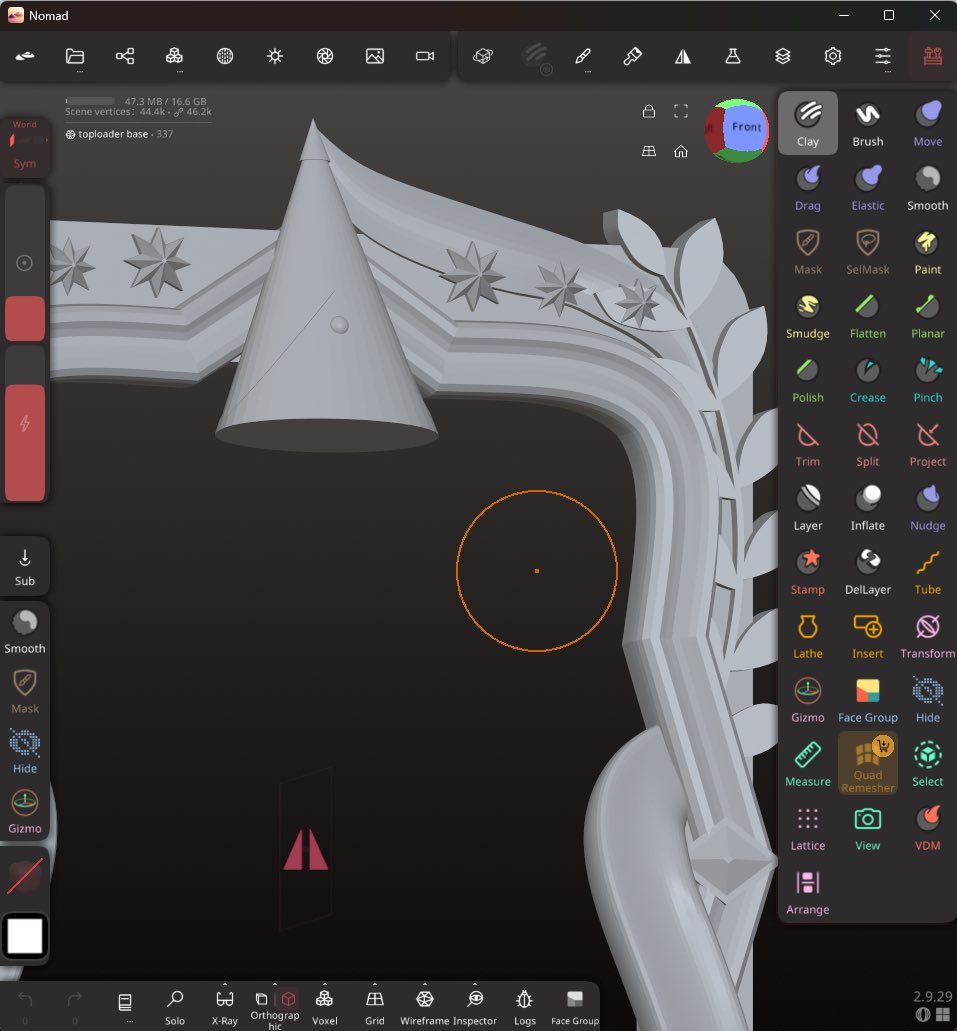This screenshot has height=1031, width=957.
Task: Select the Measure tool
Action: click(808, 763)
